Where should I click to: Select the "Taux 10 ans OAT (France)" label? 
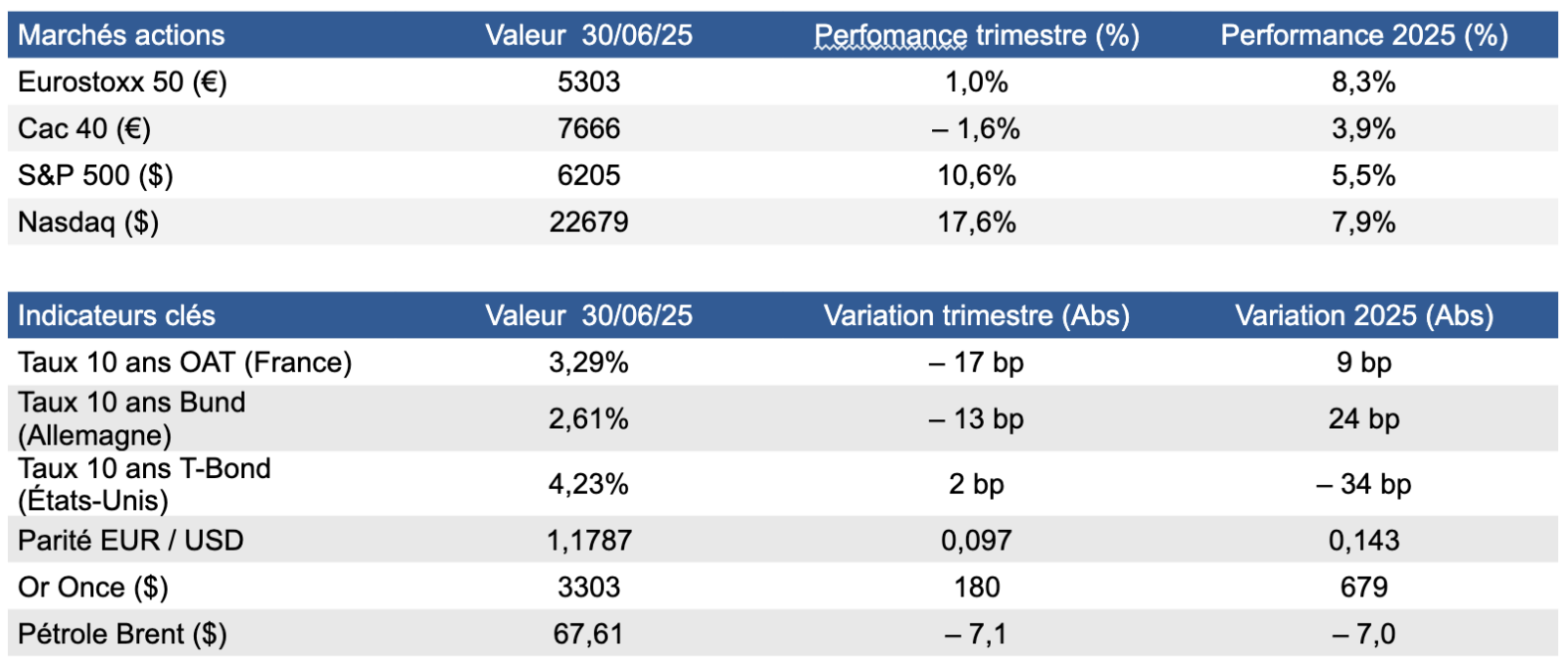[184, 362]
